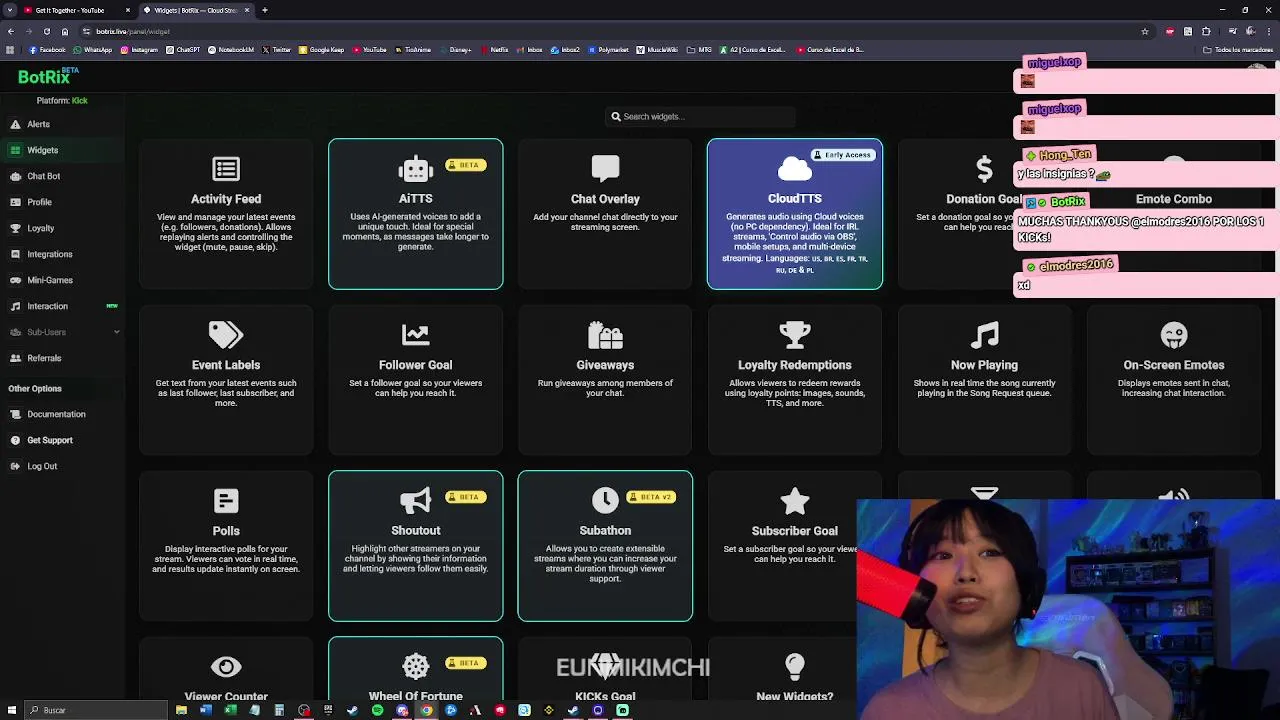Click the Event Labels description text
The image size is (1280, 720).
226,393
